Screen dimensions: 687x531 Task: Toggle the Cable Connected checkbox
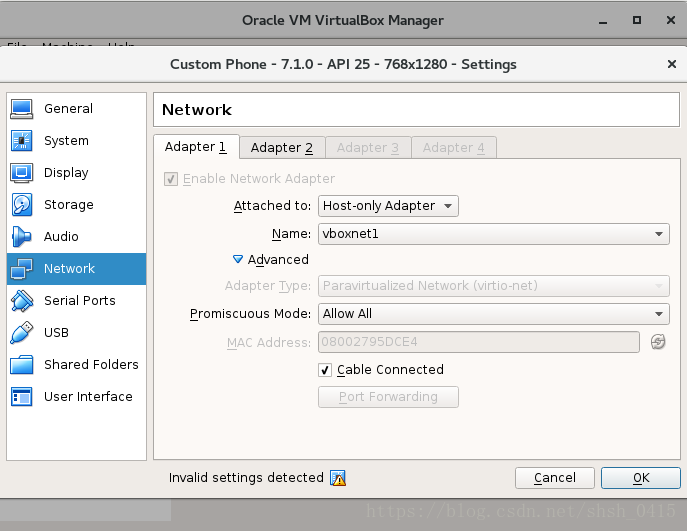point(325,370)
